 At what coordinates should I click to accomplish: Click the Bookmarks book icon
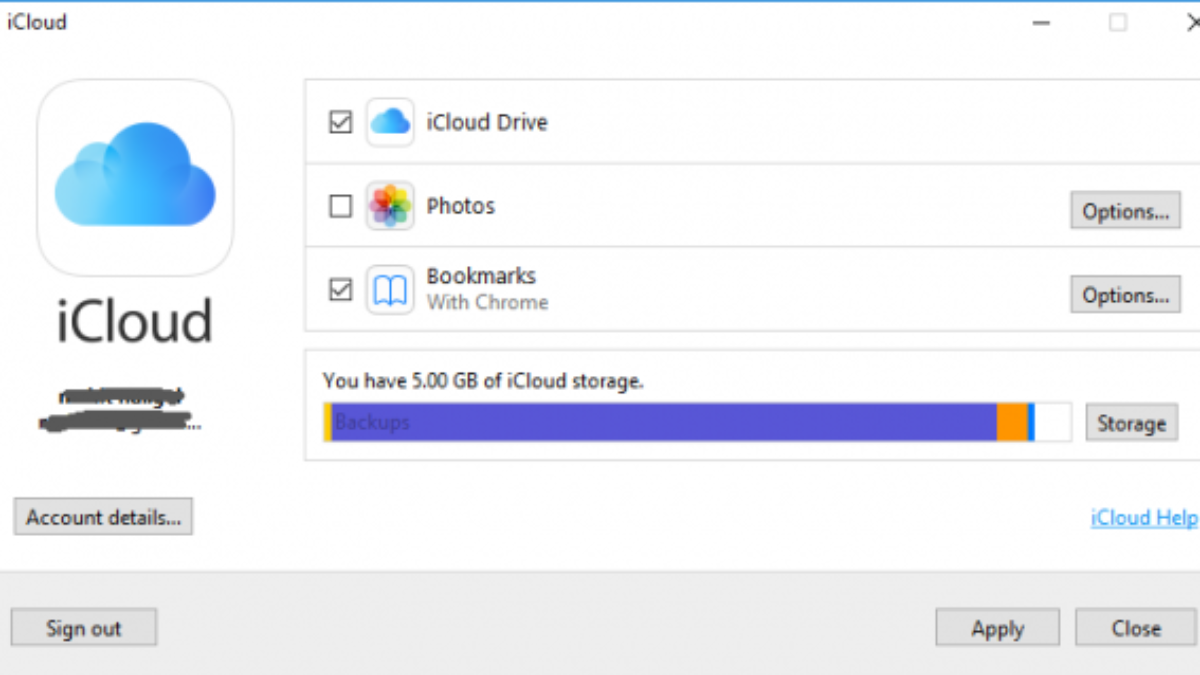[x=390, y=290]
